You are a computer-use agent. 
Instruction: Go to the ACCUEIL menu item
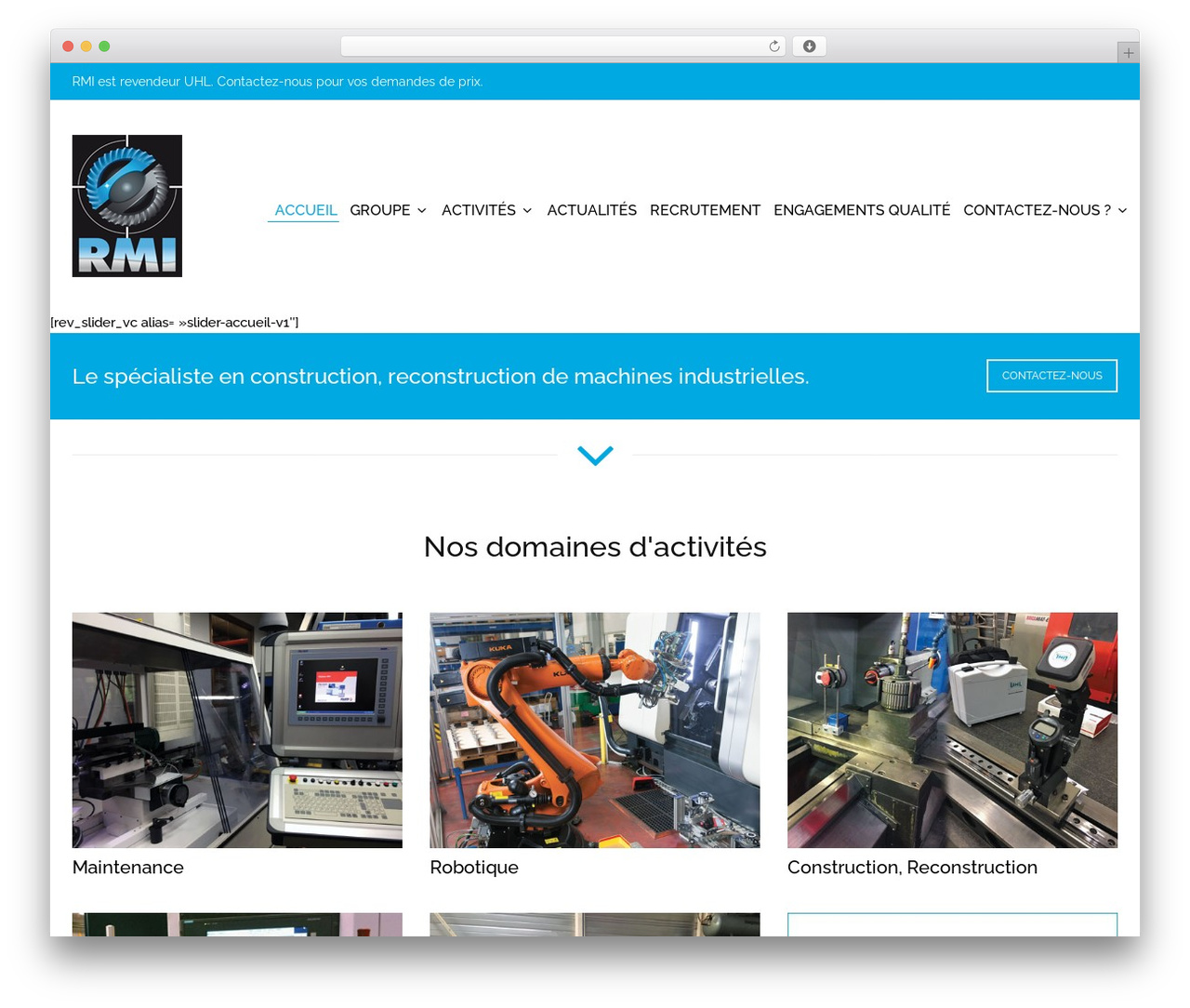pyautogui.click(x=306, y=210)
